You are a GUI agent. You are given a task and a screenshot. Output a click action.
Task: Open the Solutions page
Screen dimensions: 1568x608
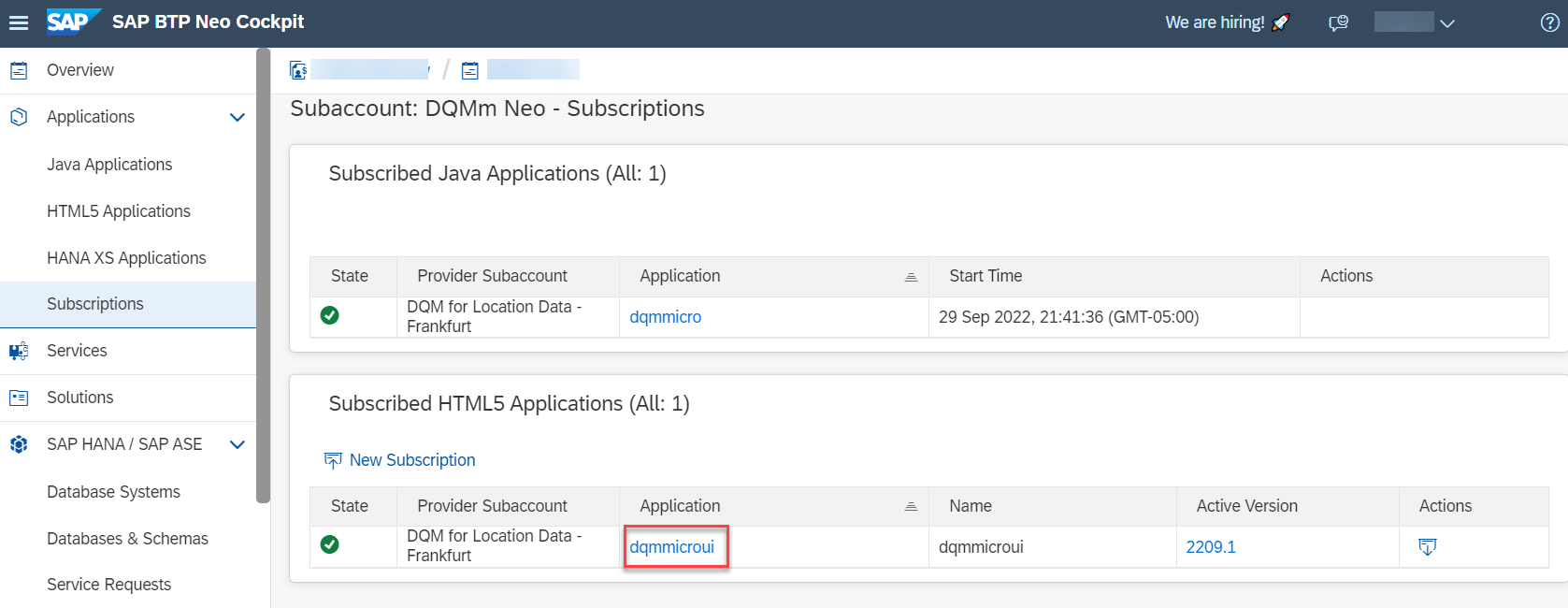click(x=80, y=398)
